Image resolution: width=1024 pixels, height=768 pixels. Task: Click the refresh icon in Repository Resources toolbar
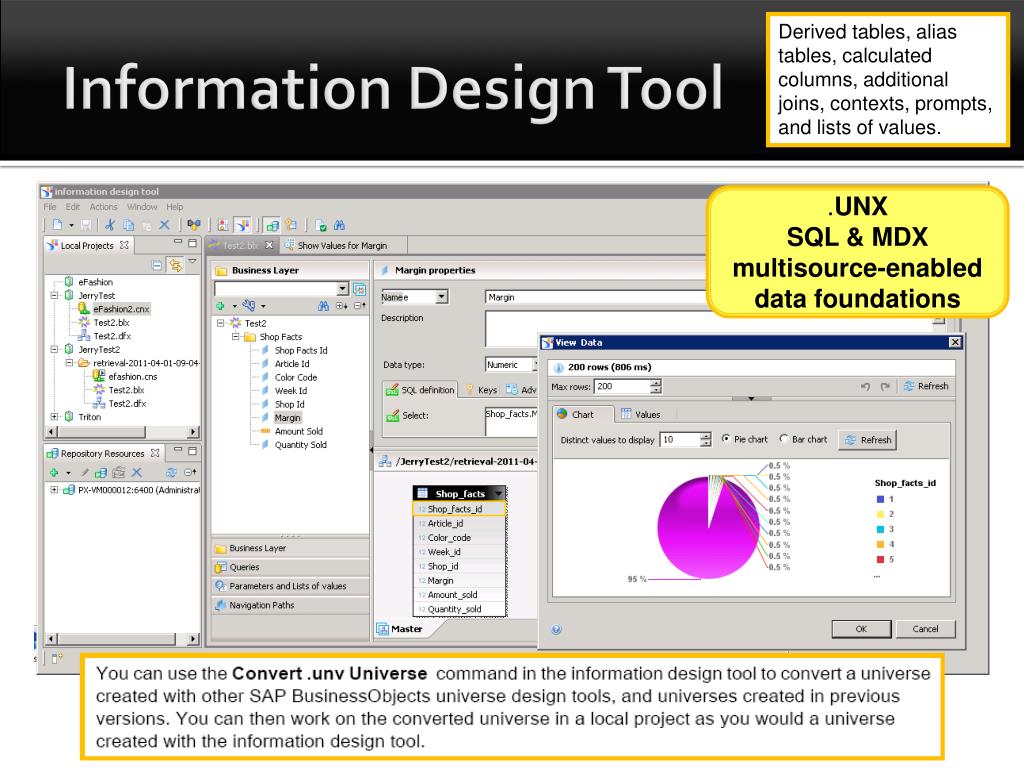pos(171,472)
